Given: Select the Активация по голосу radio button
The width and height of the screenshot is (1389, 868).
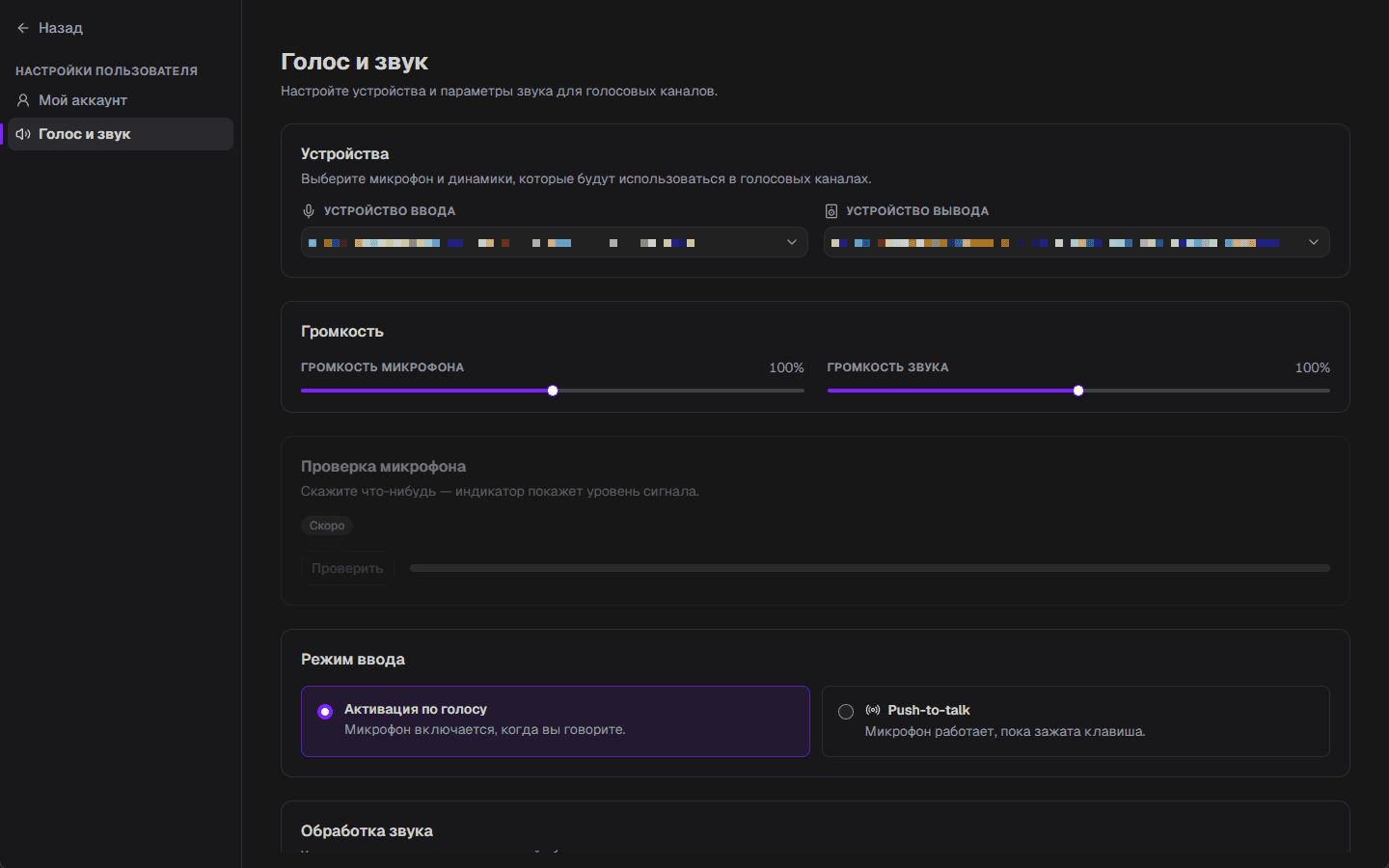Looking at the screenshot, I should 325,712.
